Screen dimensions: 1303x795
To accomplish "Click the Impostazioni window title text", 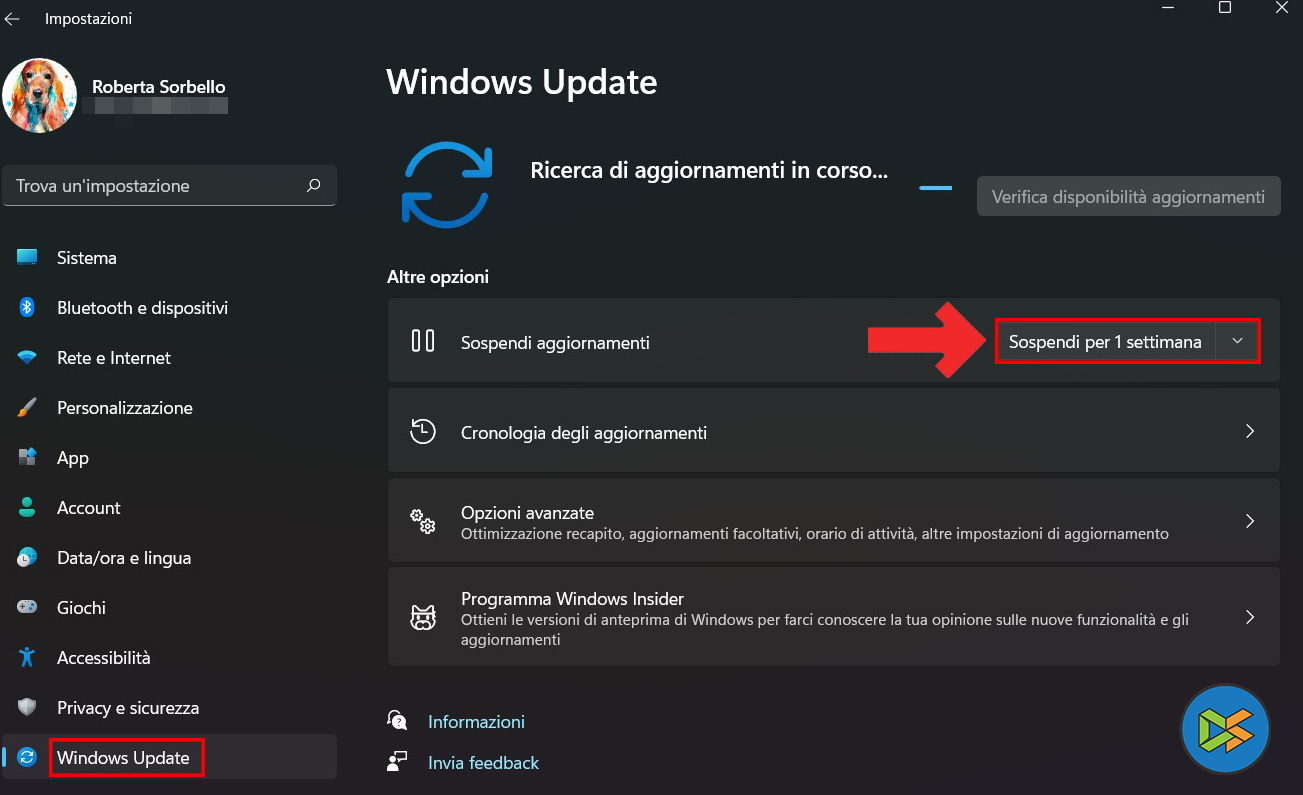I will 88,19.
